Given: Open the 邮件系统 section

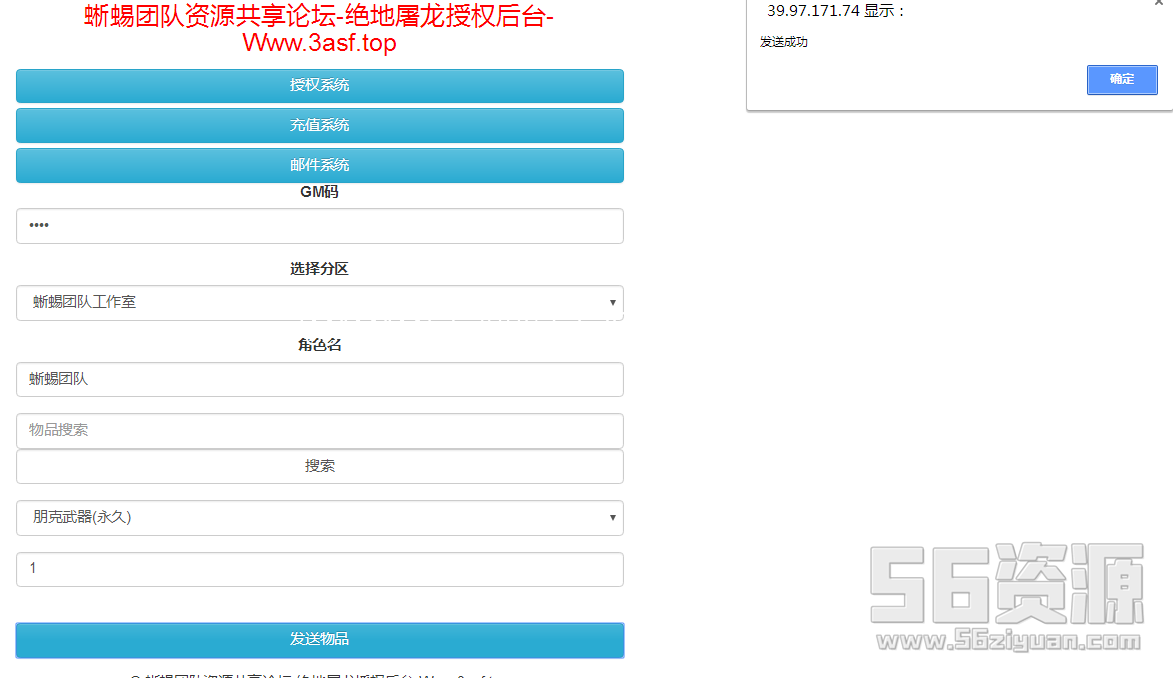Looking at the screenshot, I should coord(320,166).
